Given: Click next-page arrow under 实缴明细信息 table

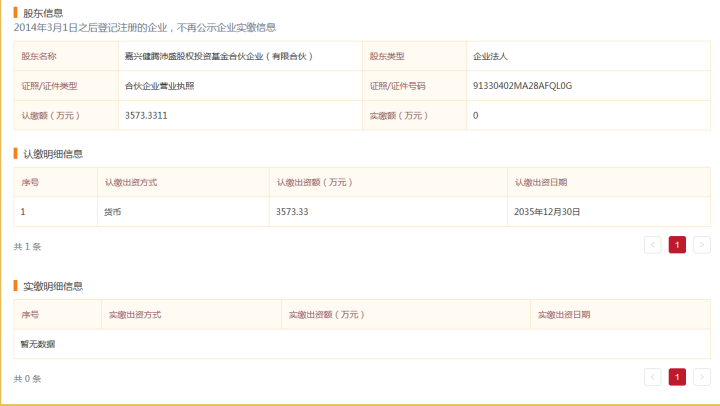Looking at the screenshot, I should point(702,377).
